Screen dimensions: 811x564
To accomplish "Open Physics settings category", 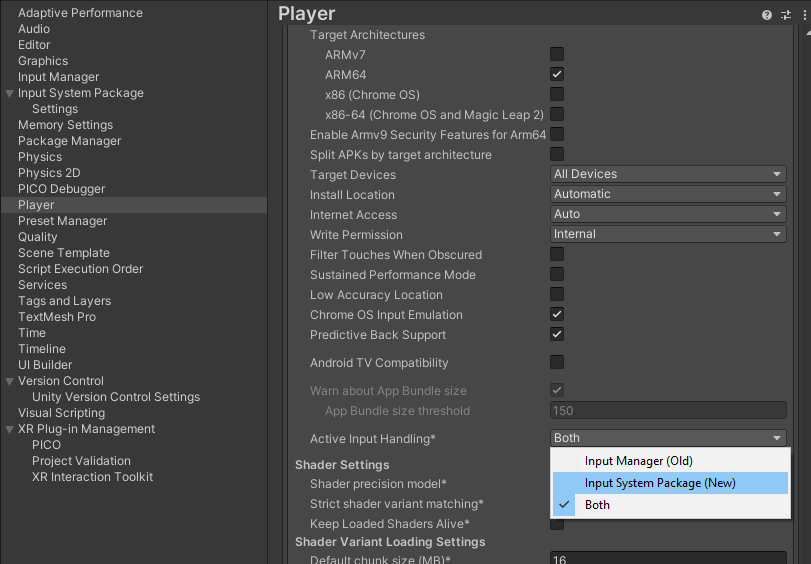I will [x=40, y=157].
